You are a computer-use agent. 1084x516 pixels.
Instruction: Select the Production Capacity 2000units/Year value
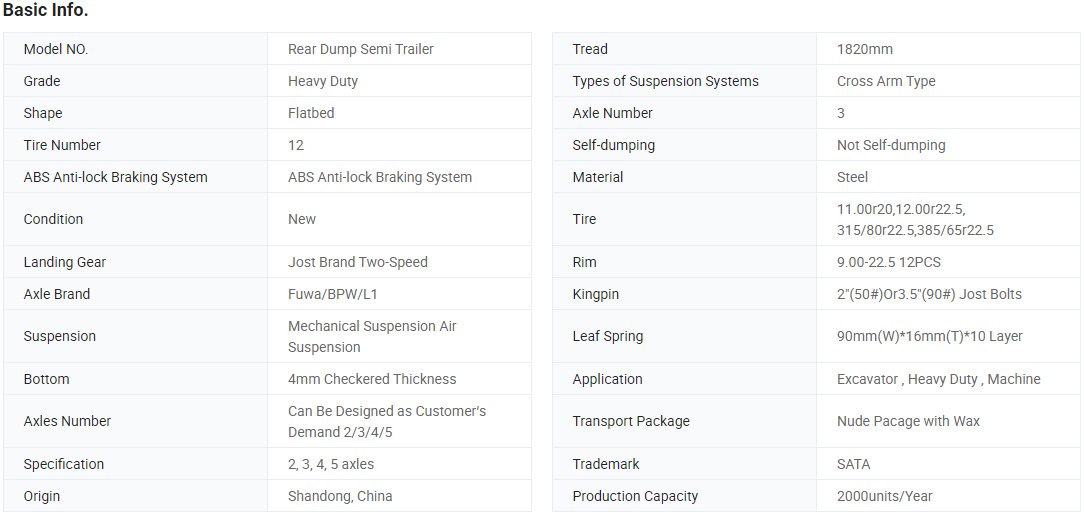885,496
